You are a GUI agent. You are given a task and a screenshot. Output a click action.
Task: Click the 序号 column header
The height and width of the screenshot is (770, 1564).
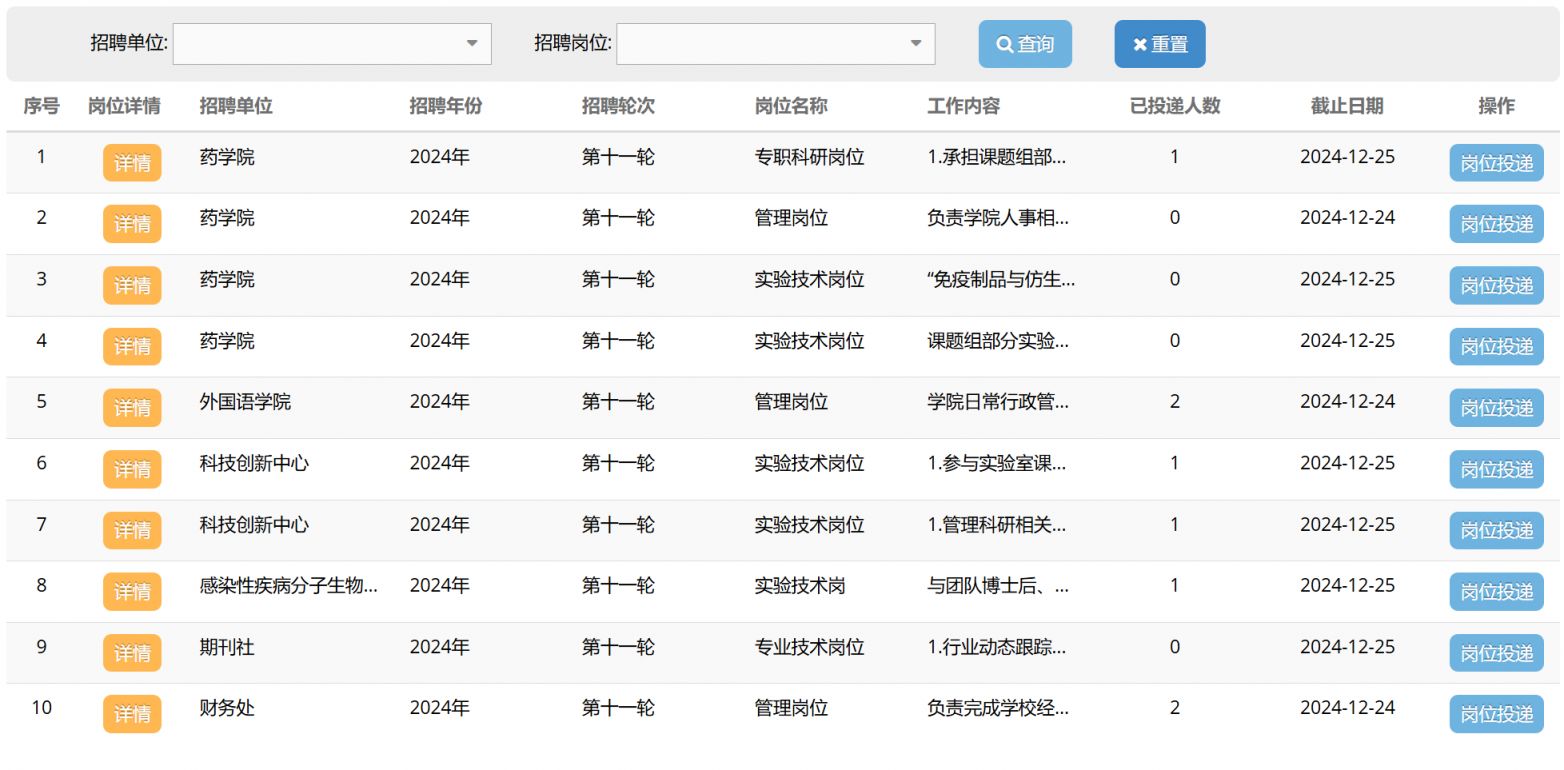[x=41, y=106]
